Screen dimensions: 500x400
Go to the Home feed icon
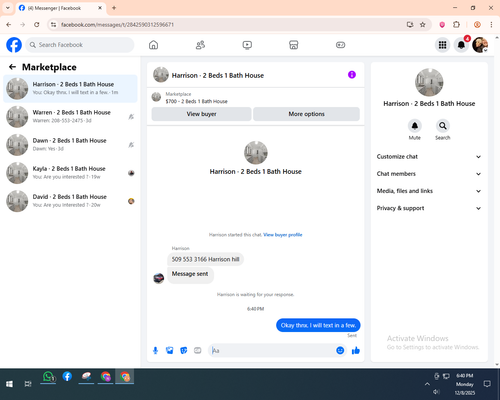click(x=153, y=45)
